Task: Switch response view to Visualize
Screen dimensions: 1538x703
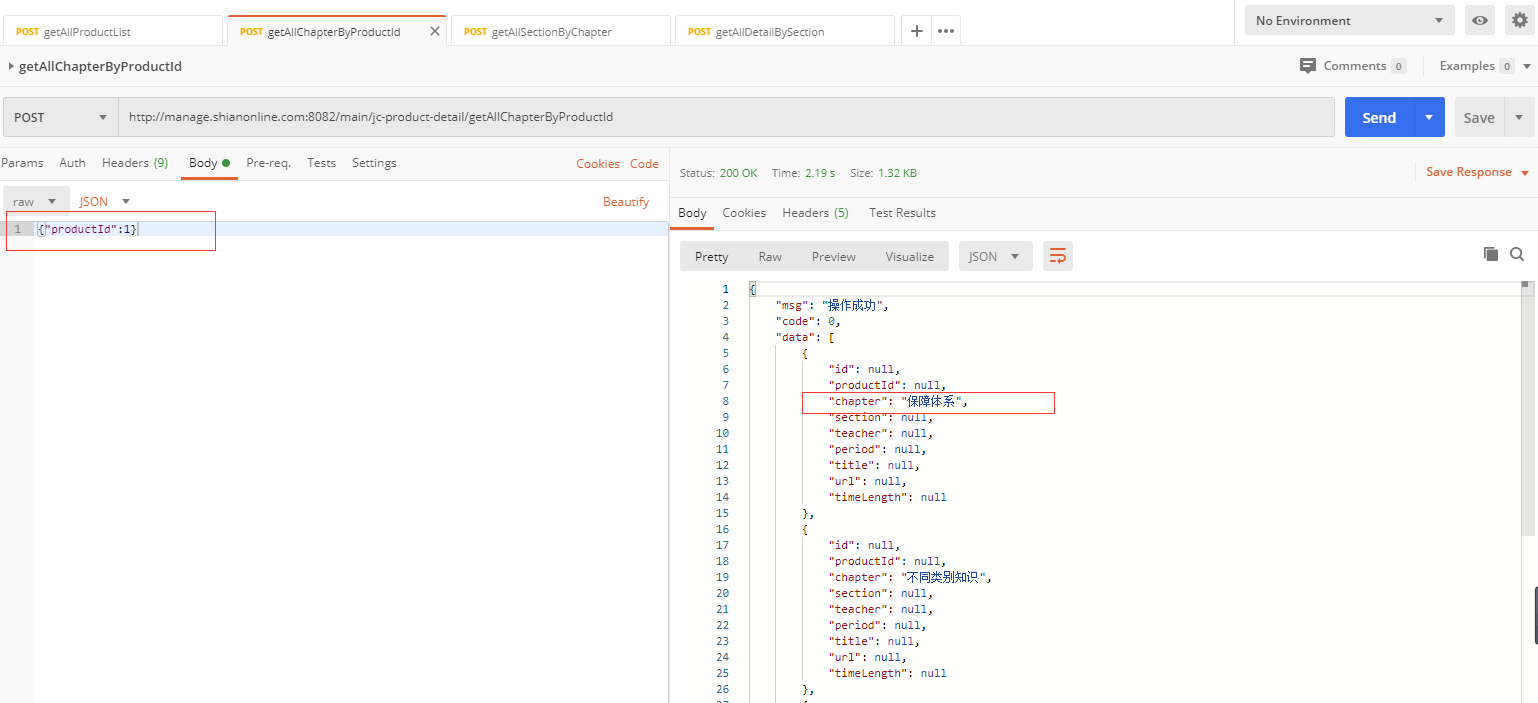Action: click(909, 256)
